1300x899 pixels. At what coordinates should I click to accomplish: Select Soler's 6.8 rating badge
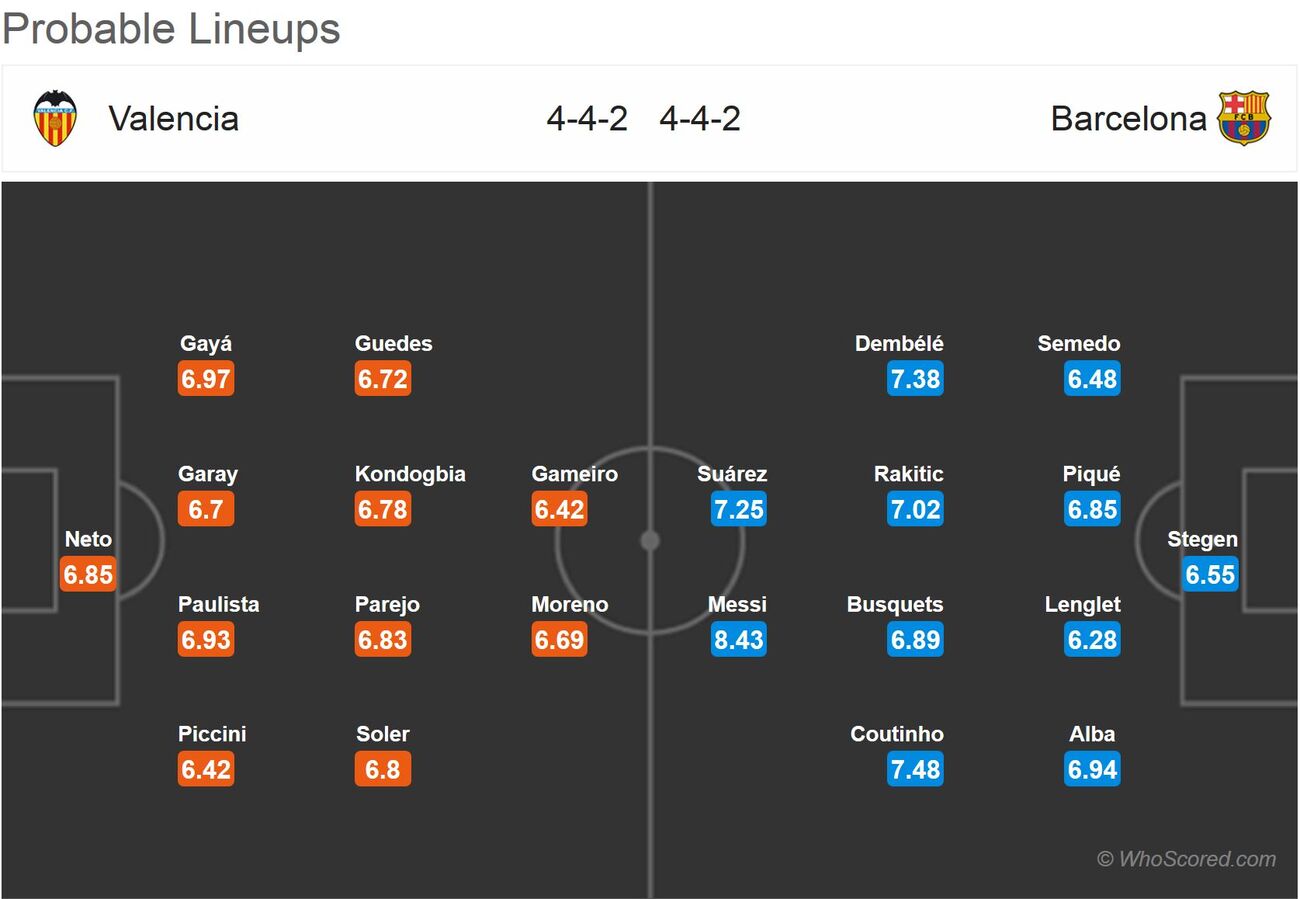point(383,769)
